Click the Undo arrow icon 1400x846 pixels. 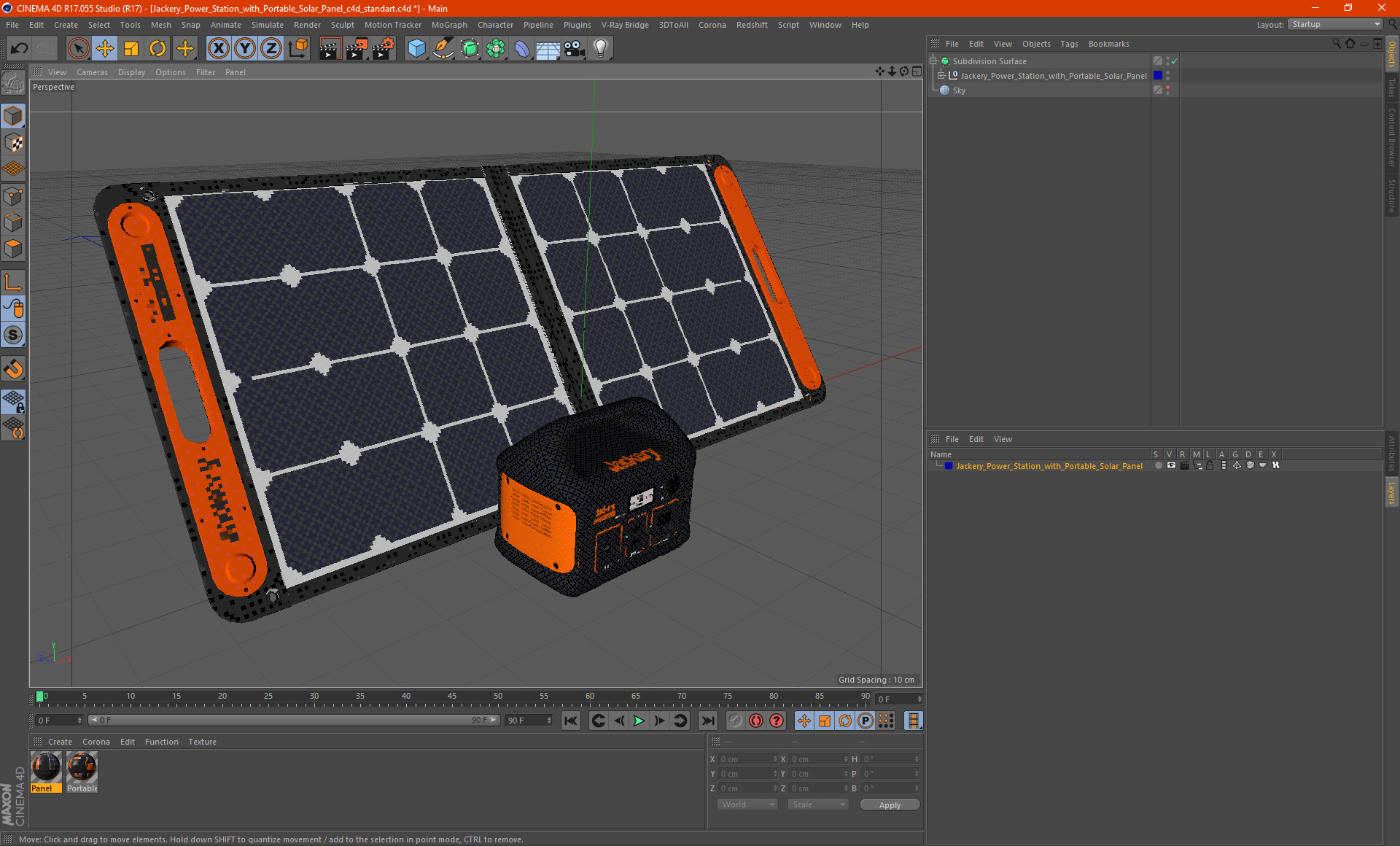point(20,49)
